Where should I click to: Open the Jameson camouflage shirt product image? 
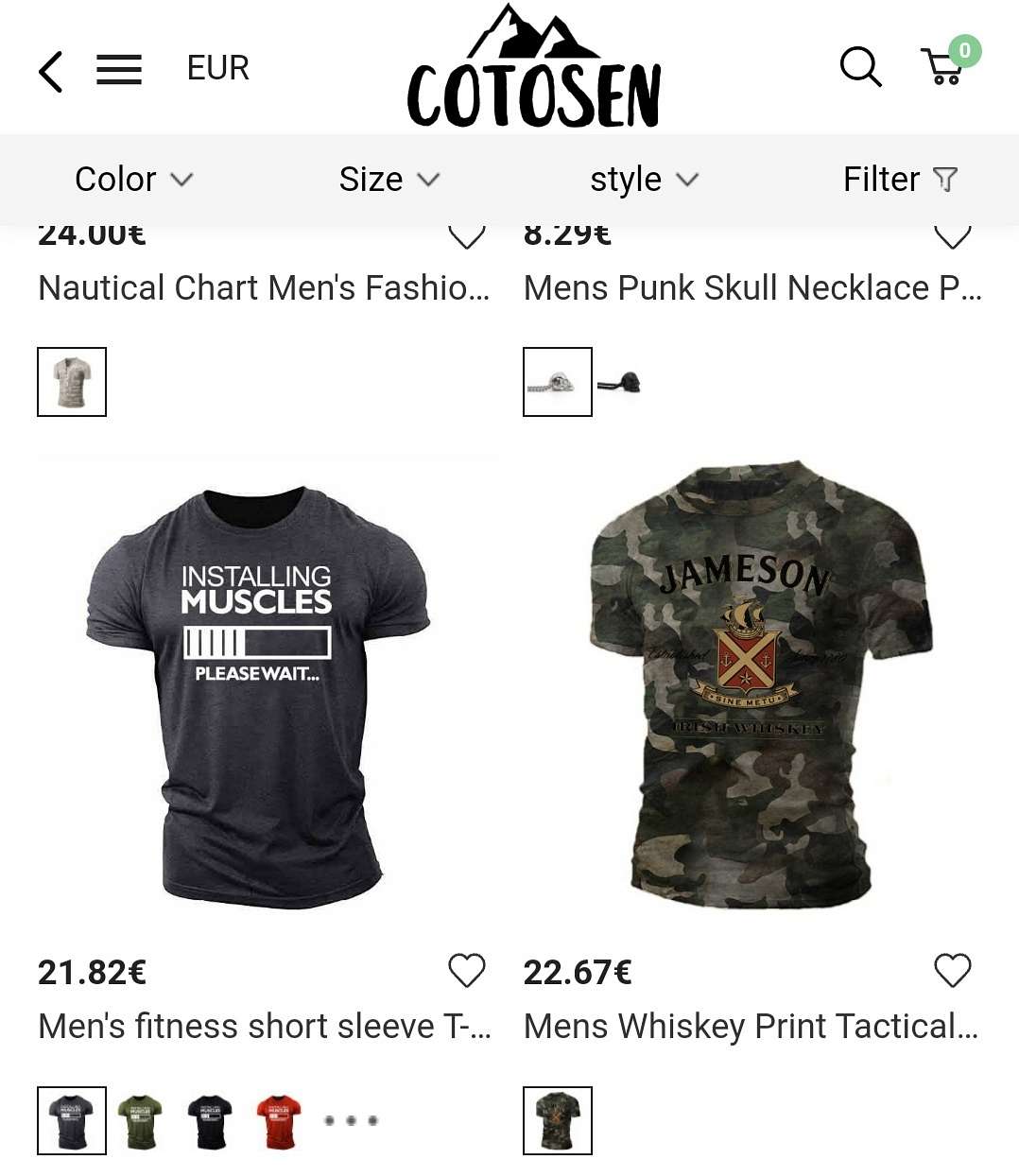click(760, 685)
